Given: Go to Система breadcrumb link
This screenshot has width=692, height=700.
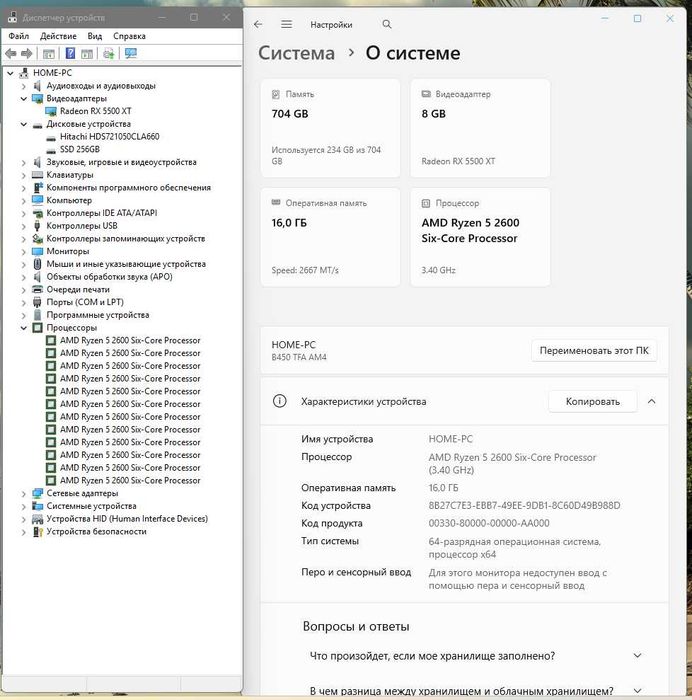Looking at the screenshot, I should (296, 53).
